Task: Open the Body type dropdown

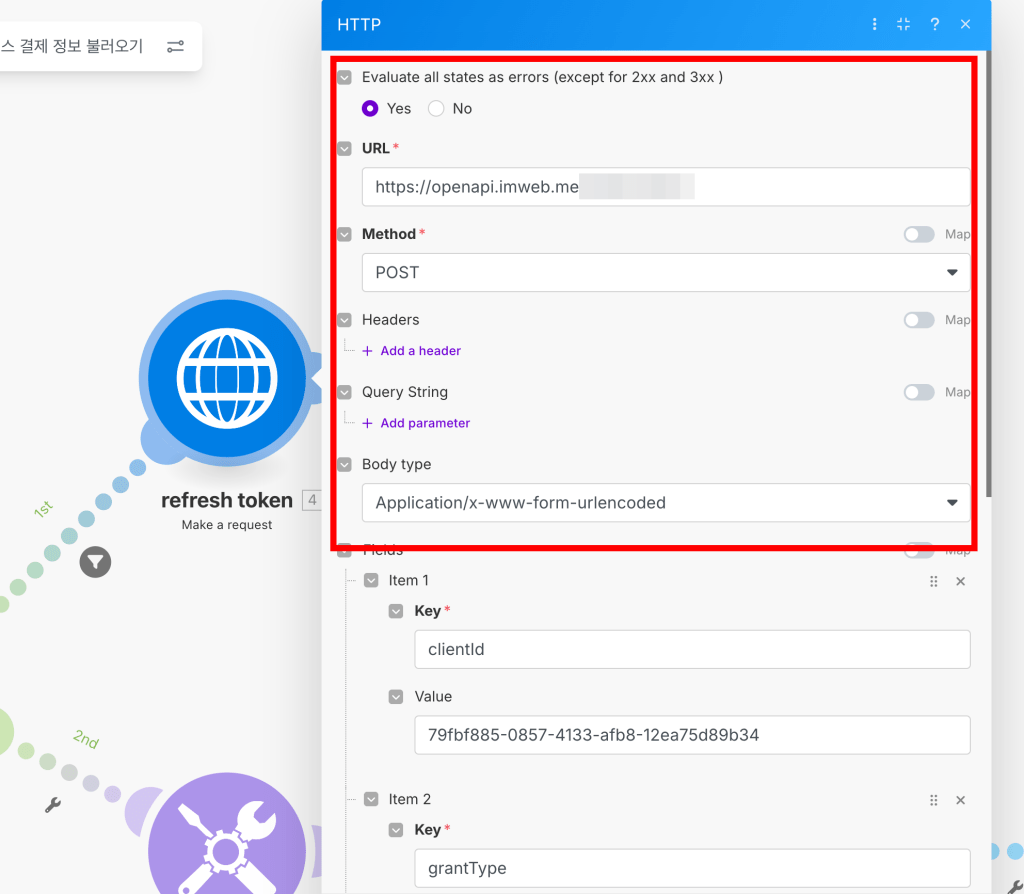Action: pos(665,503)
